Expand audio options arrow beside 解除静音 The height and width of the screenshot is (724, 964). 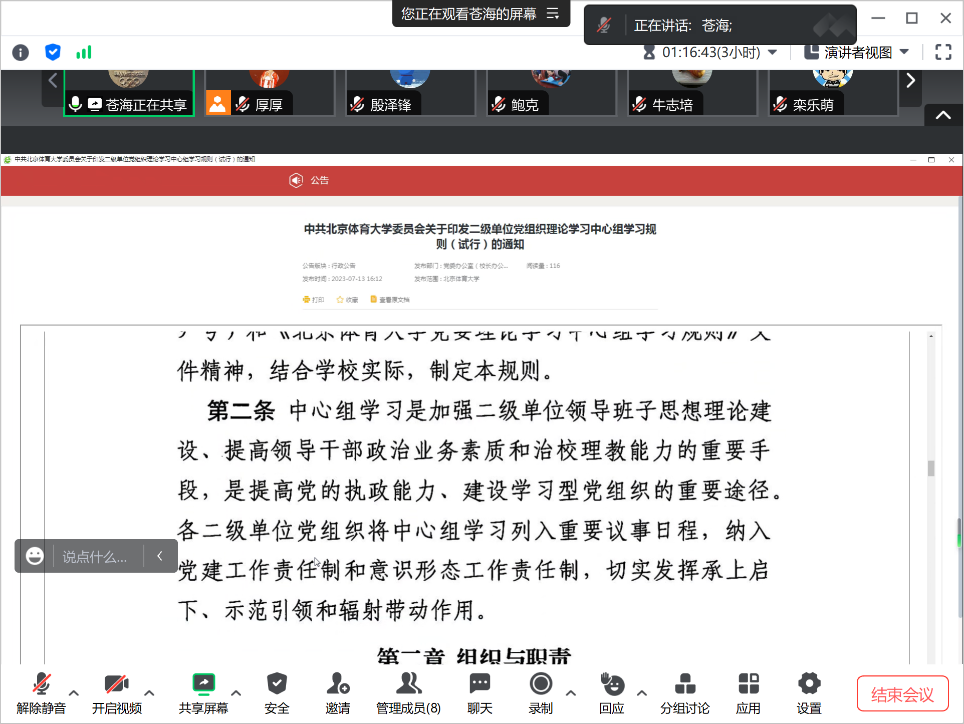[x=74, y=692]
